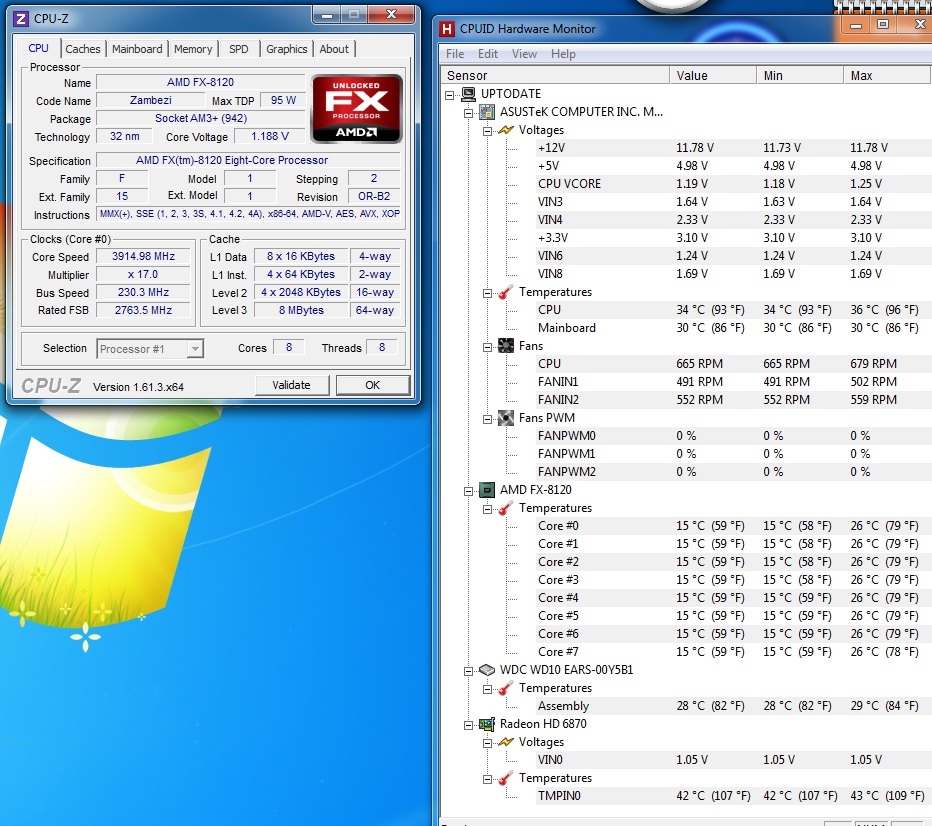Click the OK button in CPU-Z
The width and height of the screenshot is (932, 826).
[x=373, y=385]
